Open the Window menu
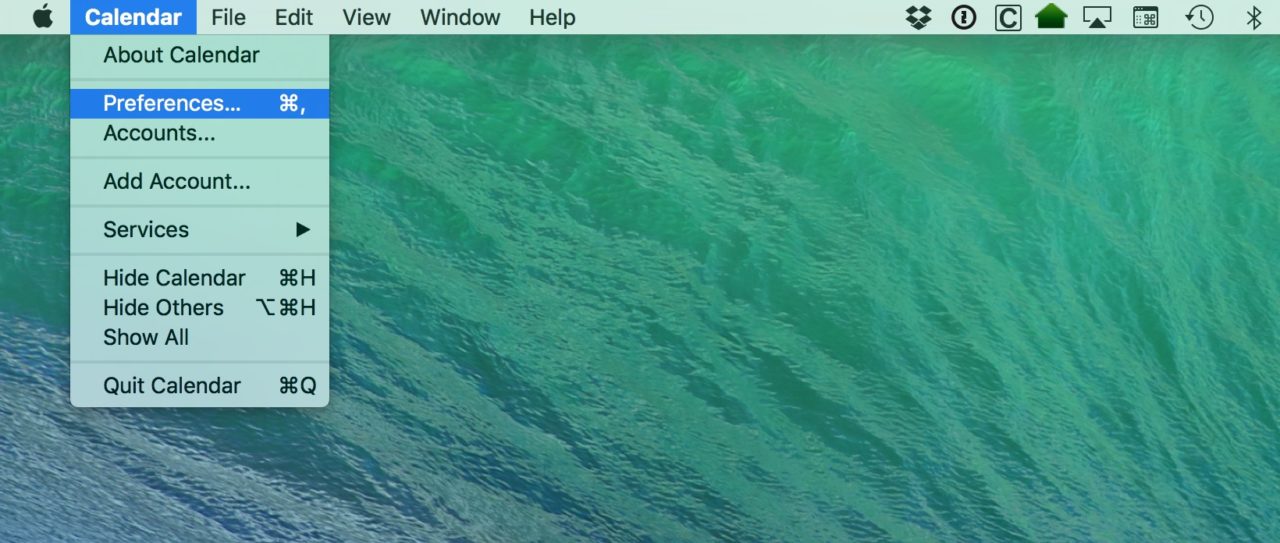 tap(460, 17)
